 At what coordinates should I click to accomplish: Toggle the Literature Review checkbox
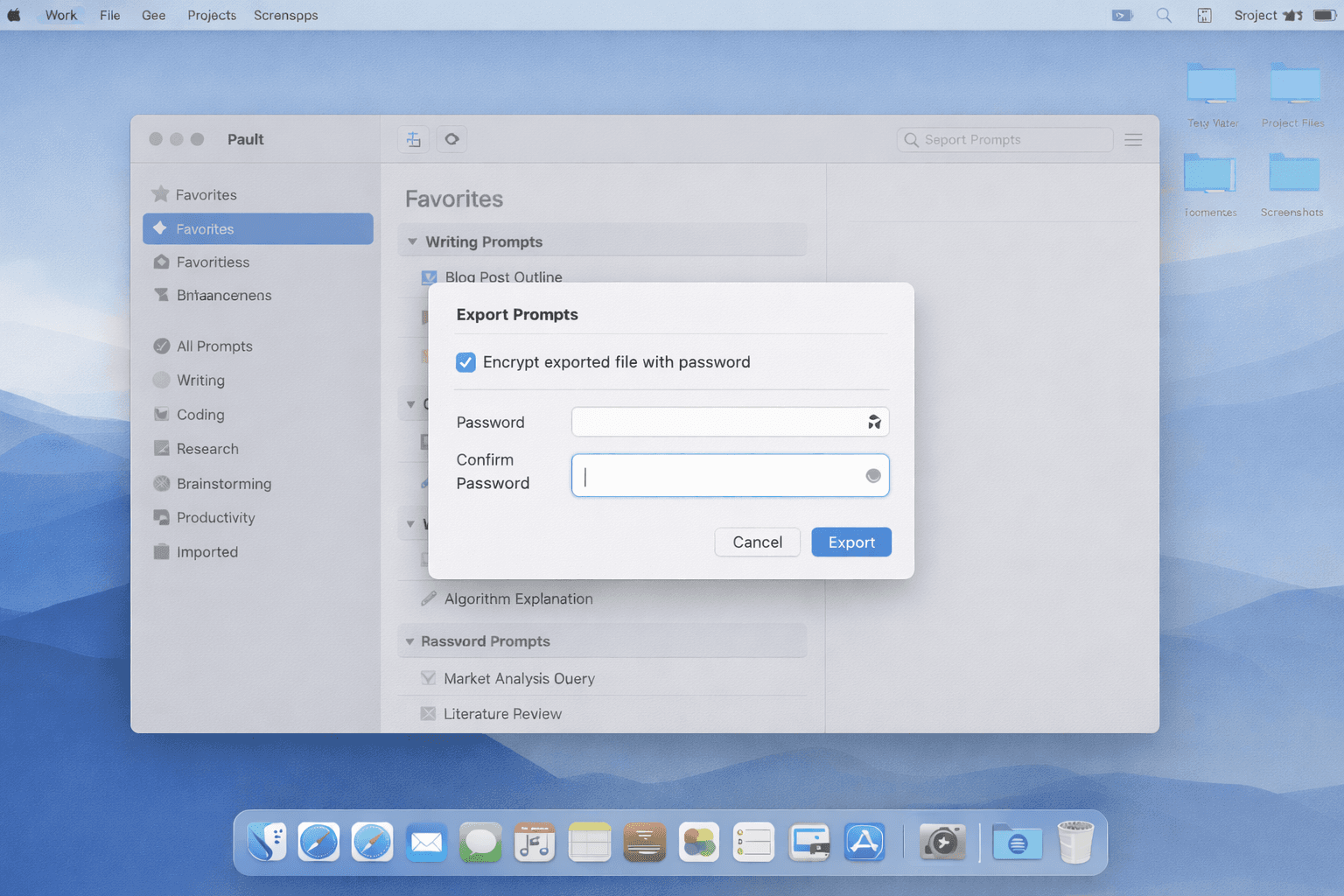coord(428,714)
